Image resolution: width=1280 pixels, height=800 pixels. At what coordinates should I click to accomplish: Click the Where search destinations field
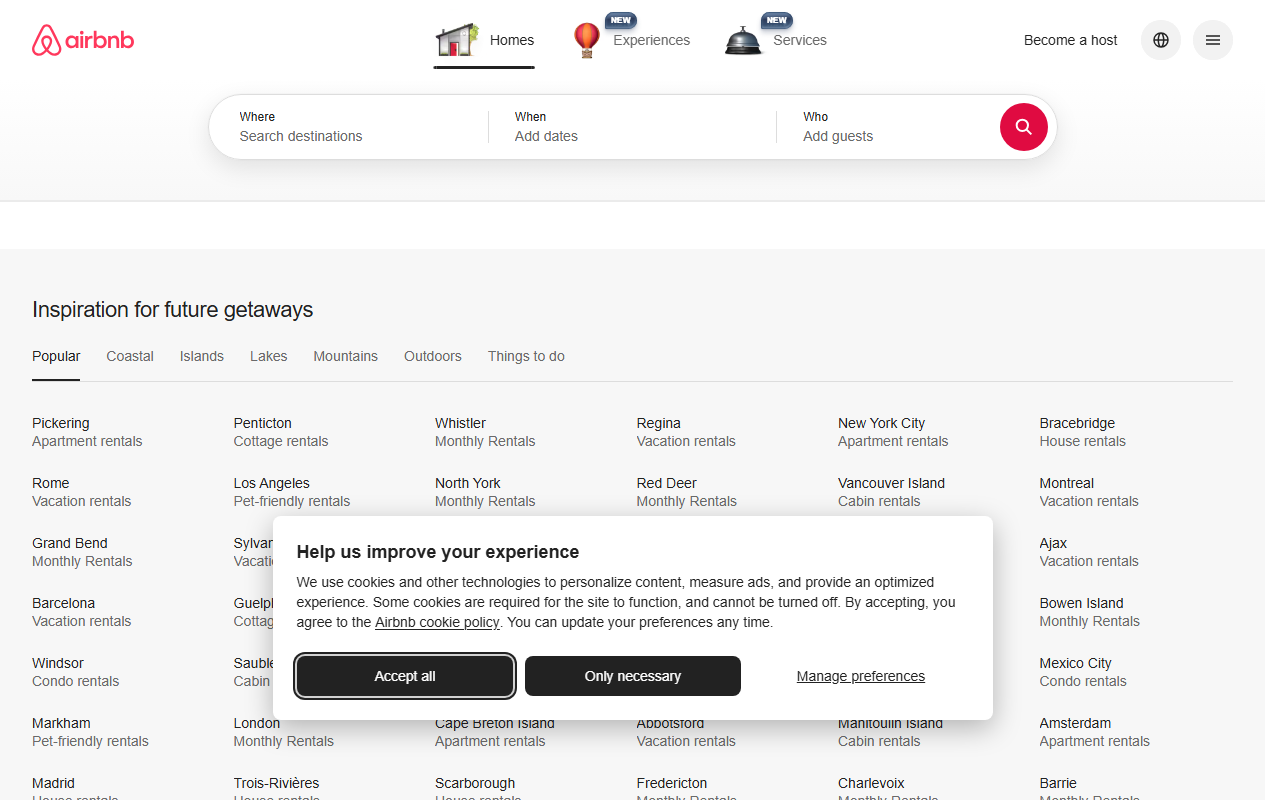point(348,127)
